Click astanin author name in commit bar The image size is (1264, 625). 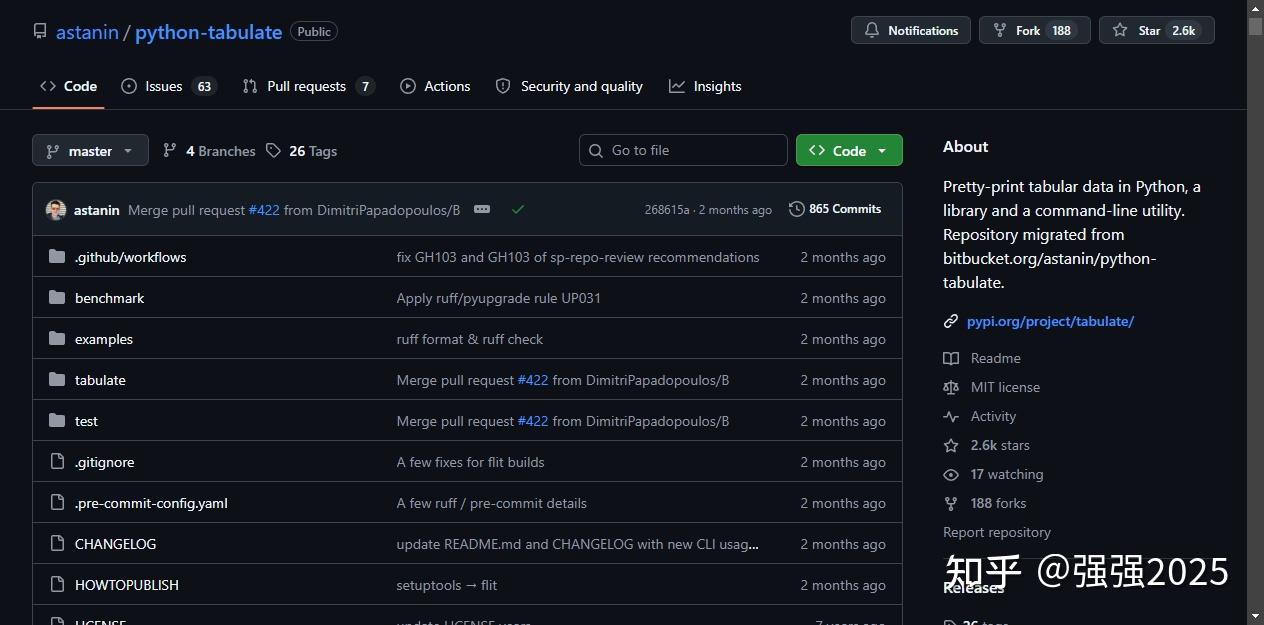(97, 210)
